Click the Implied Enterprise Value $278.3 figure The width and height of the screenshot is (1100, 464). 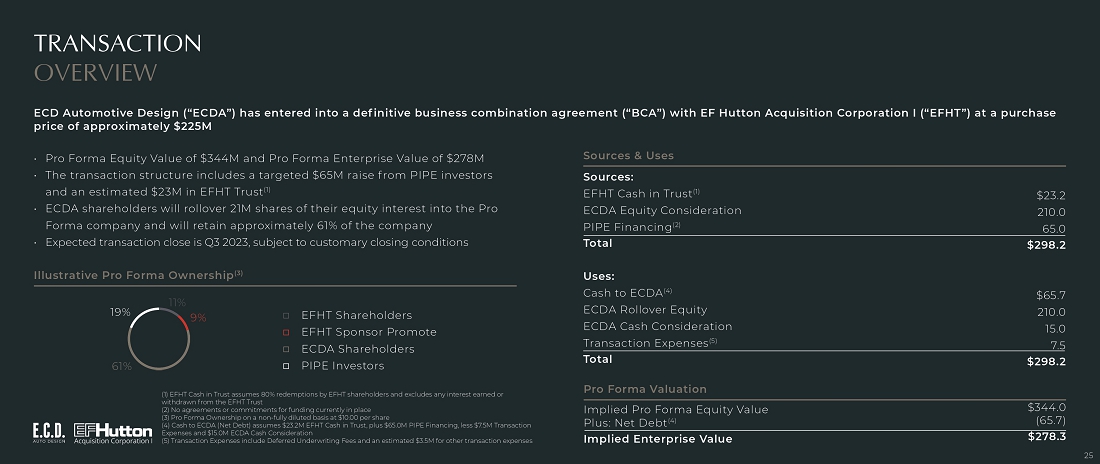pyautogui.click(x=1046, y=437)
